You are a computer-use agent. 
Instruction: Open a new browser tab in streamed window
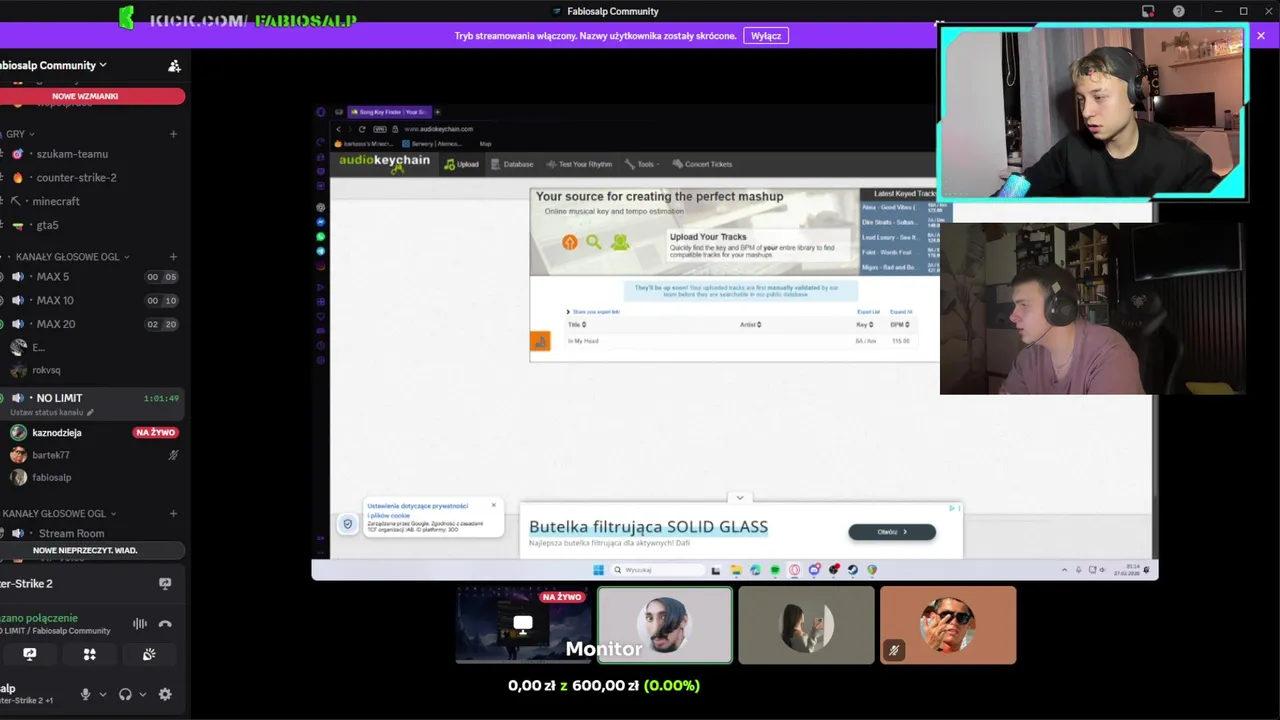tap(437, 112)
